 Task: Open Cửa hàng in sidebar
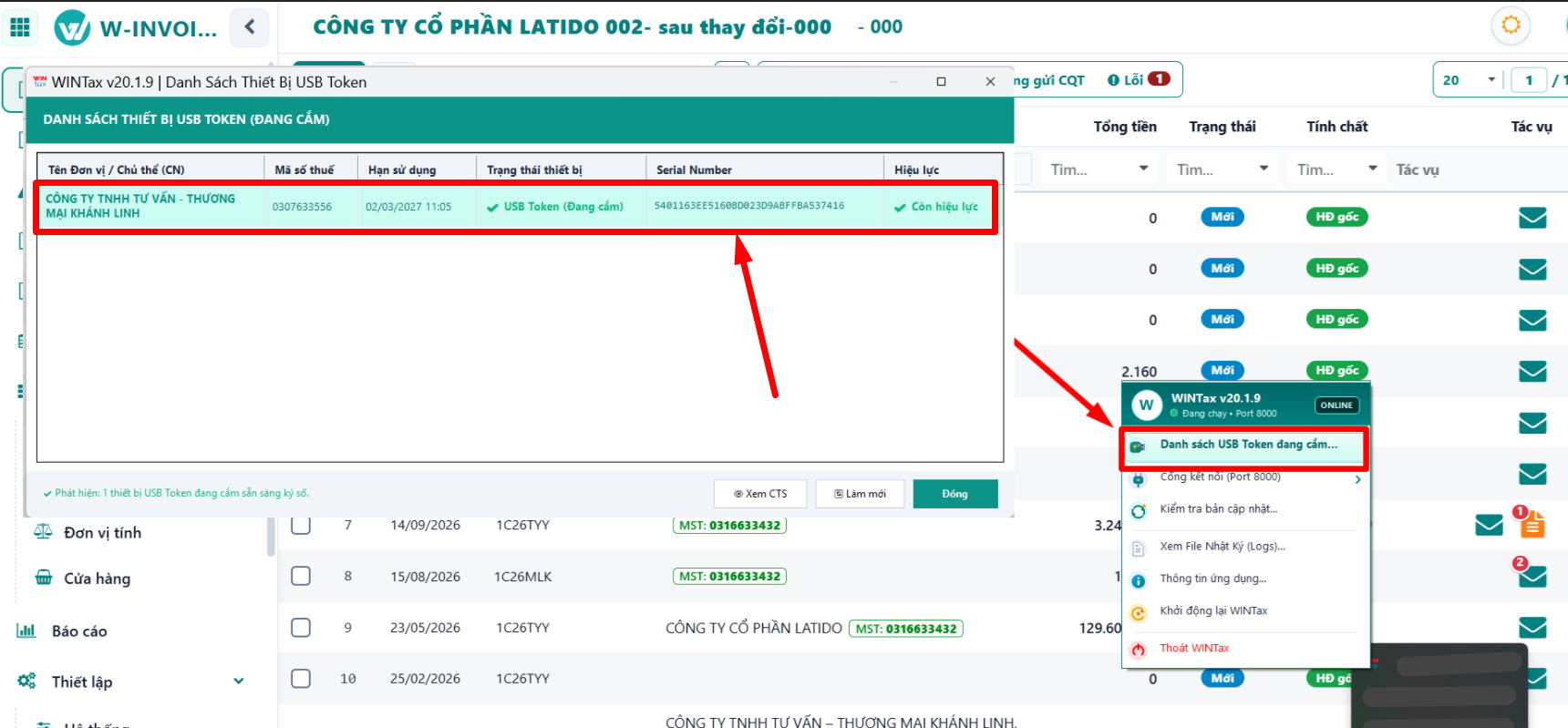pos(97,579)
